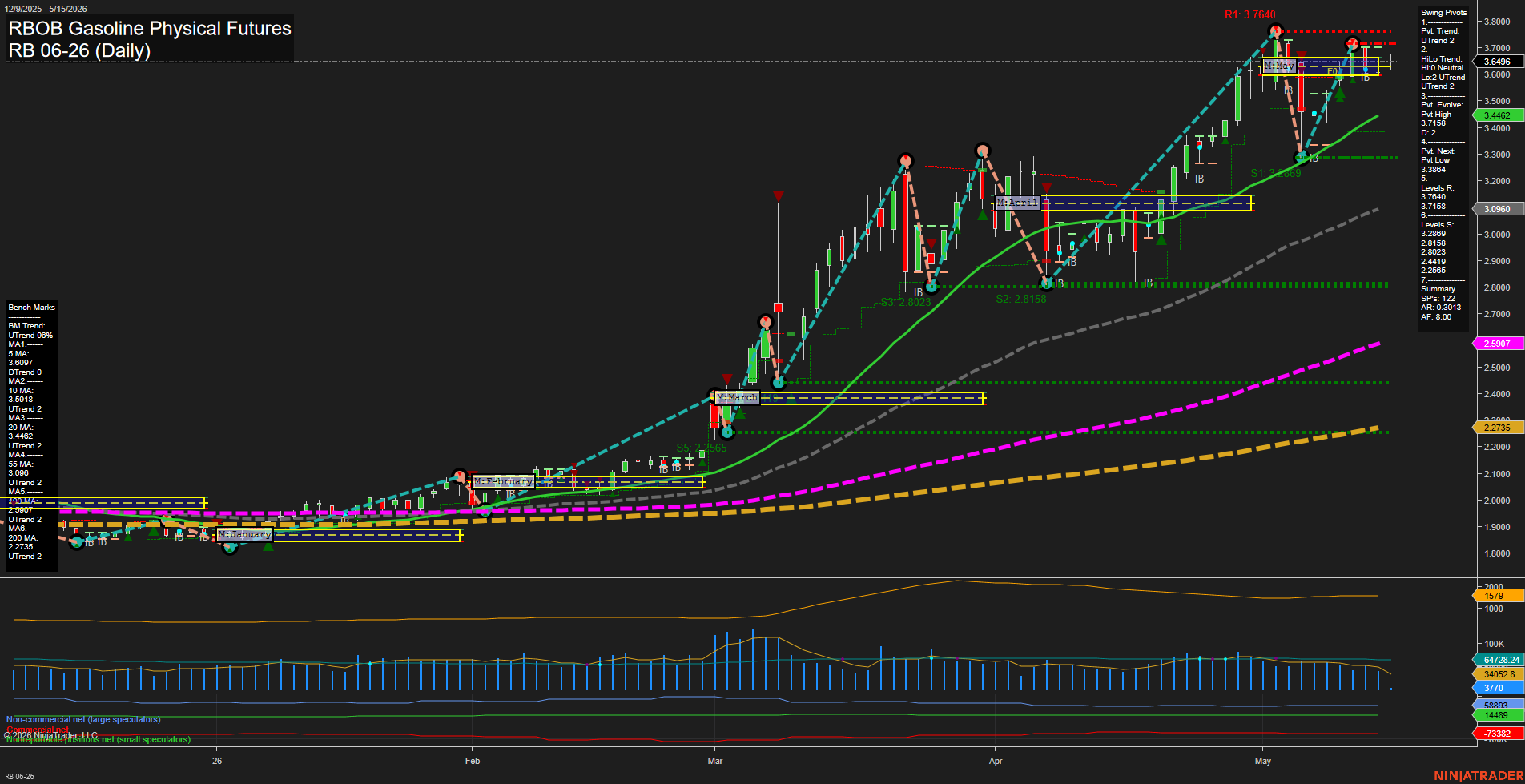Image resolution: width=1525 pixels, height=784 pixels.
Task: Select the S2: 2.8158 support label
Action: (1021, 299)
